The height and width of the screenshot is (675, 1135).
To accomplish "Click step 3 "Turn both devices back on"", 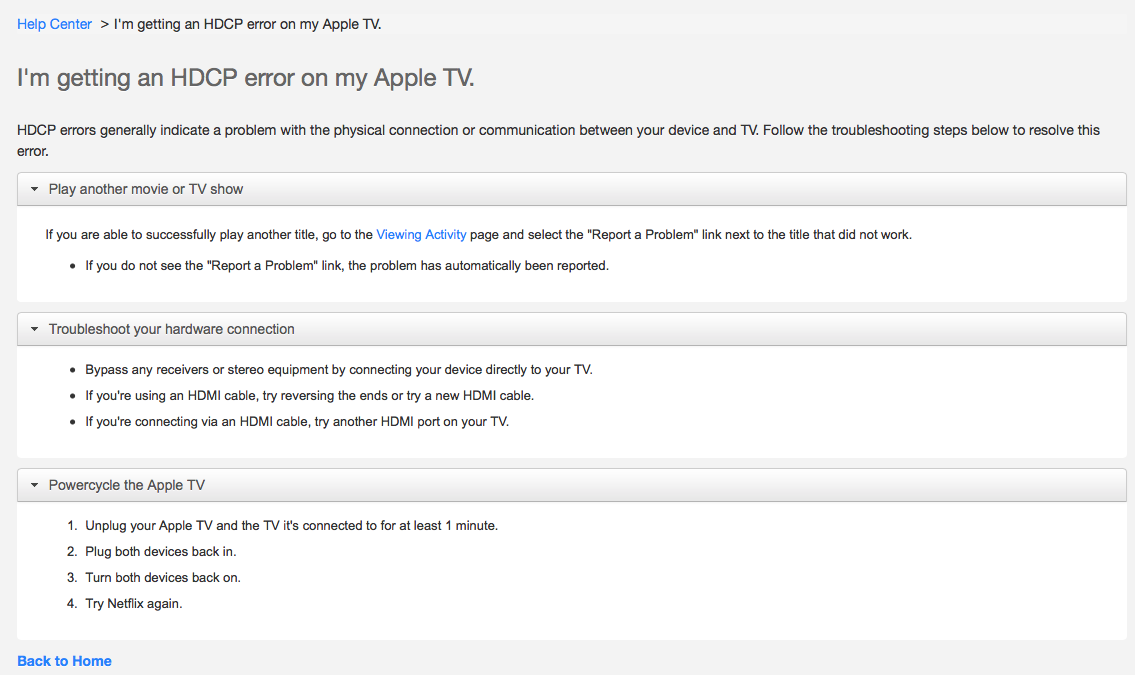I will tap(163, 578).
